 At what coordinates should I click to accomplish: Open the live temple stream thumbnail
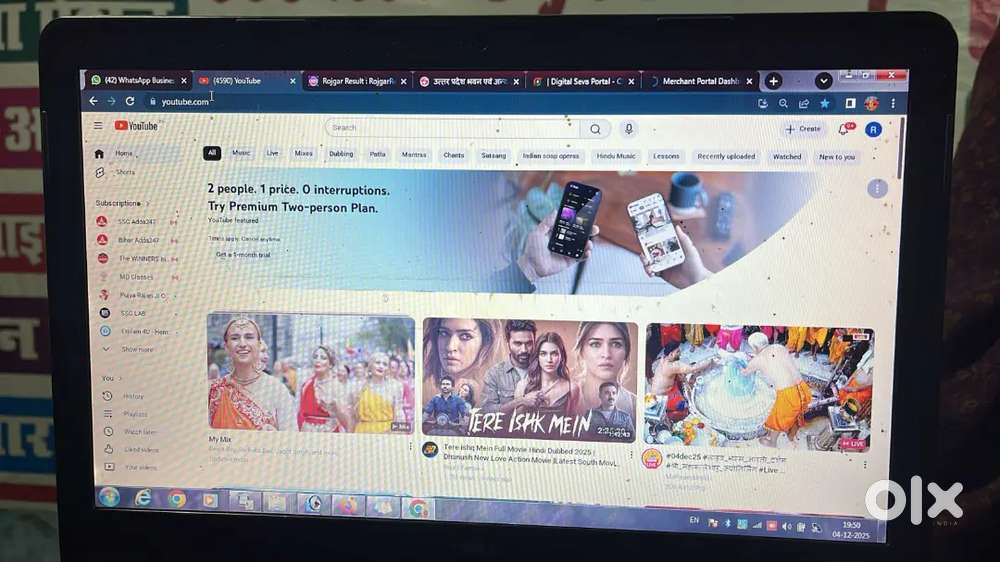click(759, 387)
